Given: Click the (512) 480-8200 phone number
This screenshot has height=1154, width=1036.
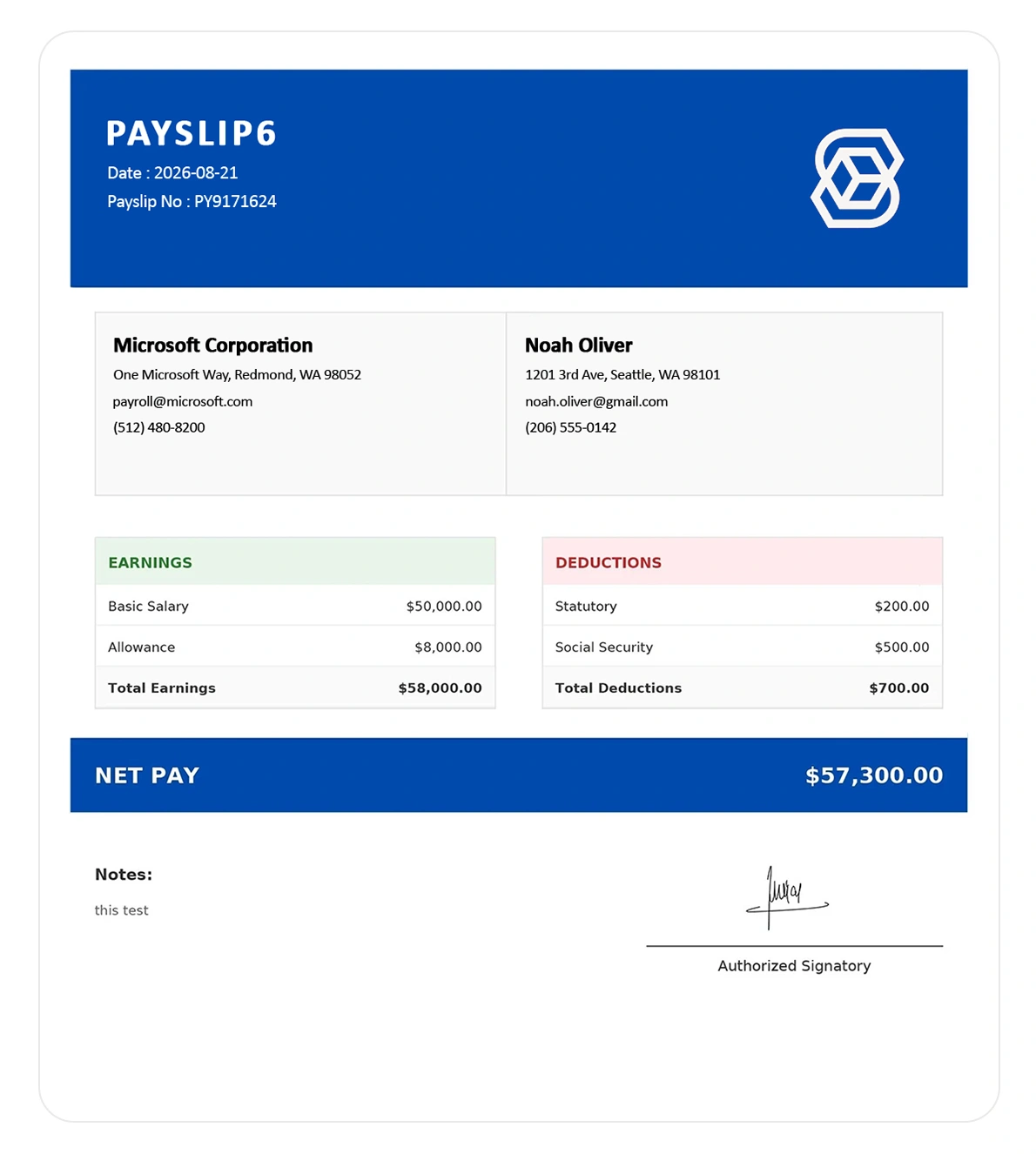Looking at the screenshot, I should 159,427.
